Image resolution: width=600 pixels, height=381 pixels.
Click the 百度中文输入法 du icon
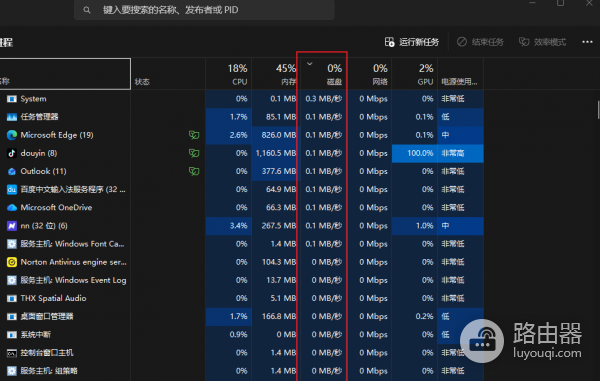12,189
